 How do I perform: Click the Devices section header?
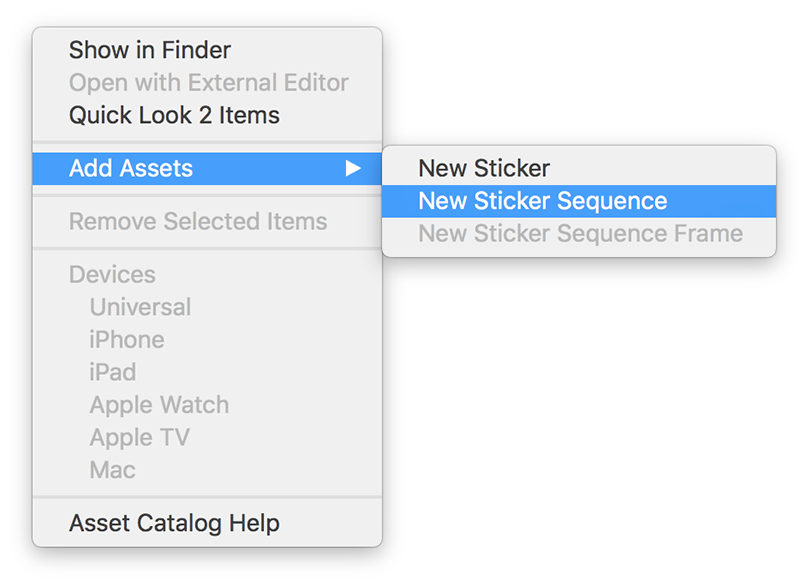[112, 274]
